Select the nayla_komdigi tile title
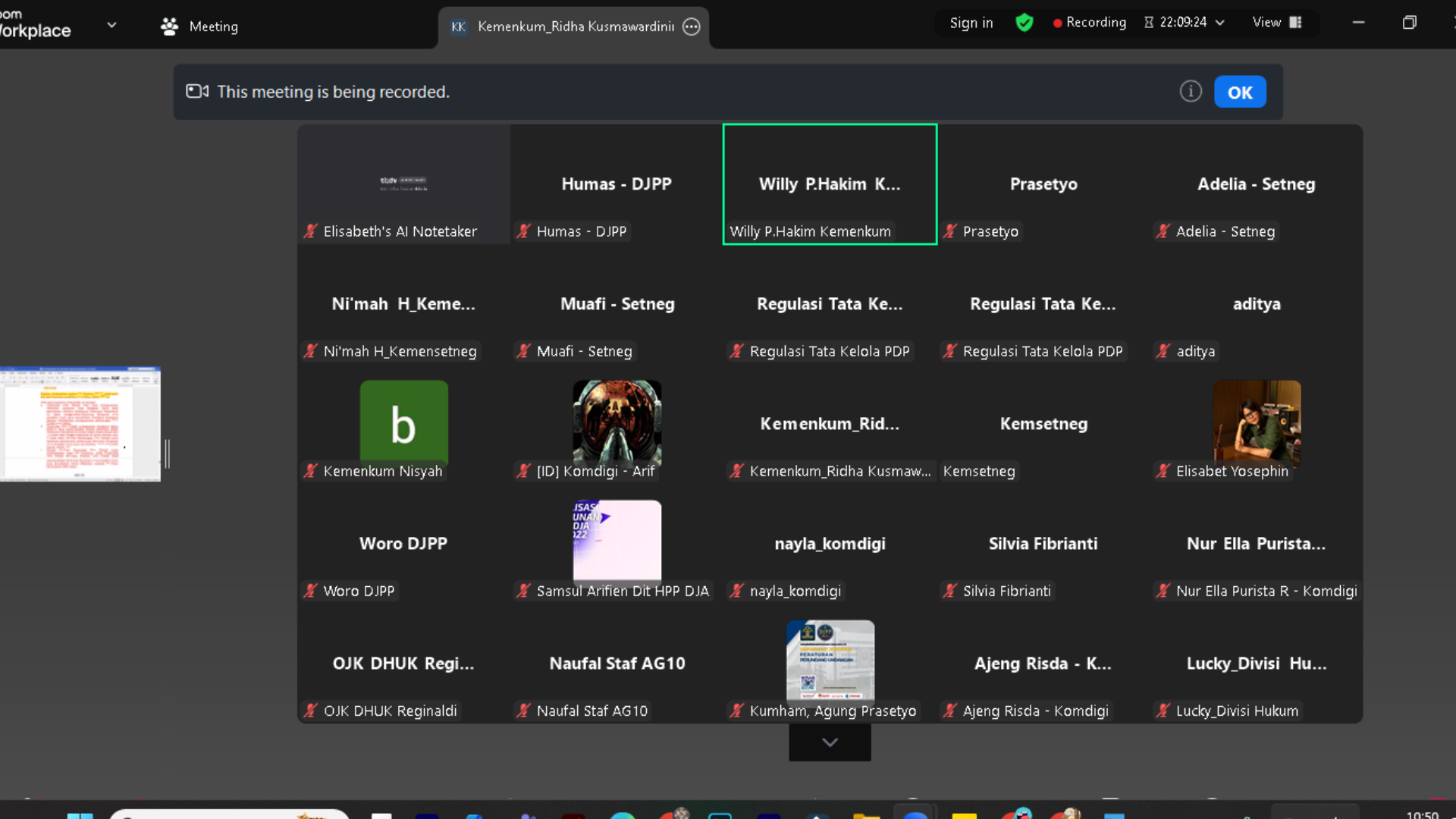The image size is (1456, 819). pyautogui.click(x=830, y=544)
